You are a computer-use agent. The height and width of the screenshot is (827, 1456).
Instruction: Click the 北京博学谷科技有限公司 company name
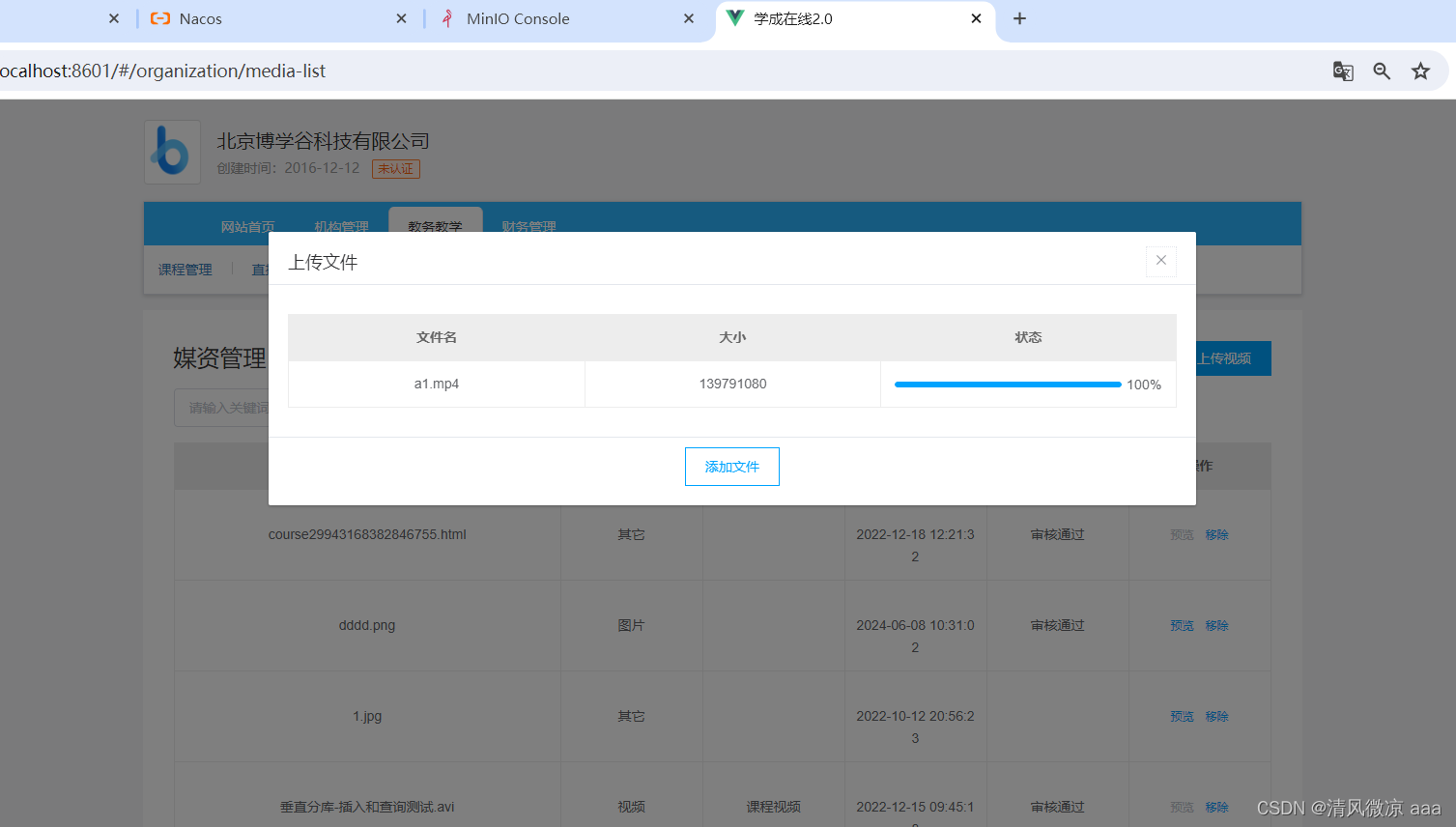click(323, 141)
